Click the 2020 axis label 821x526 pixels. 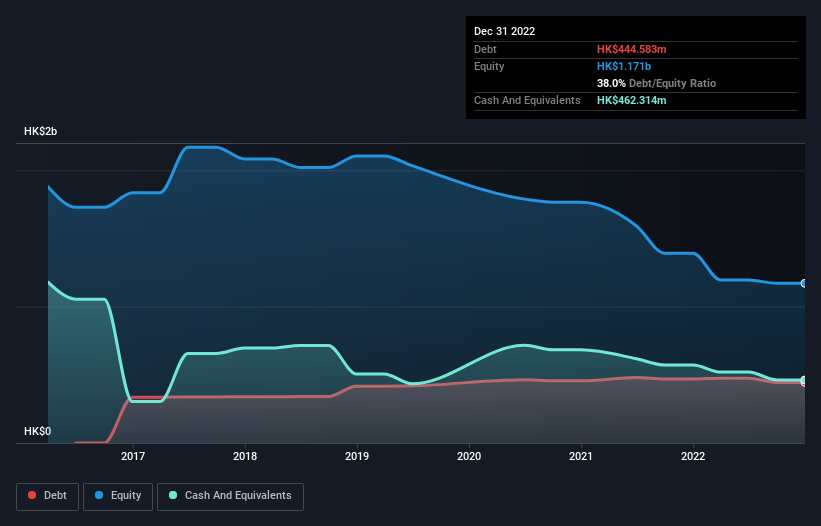469,456
